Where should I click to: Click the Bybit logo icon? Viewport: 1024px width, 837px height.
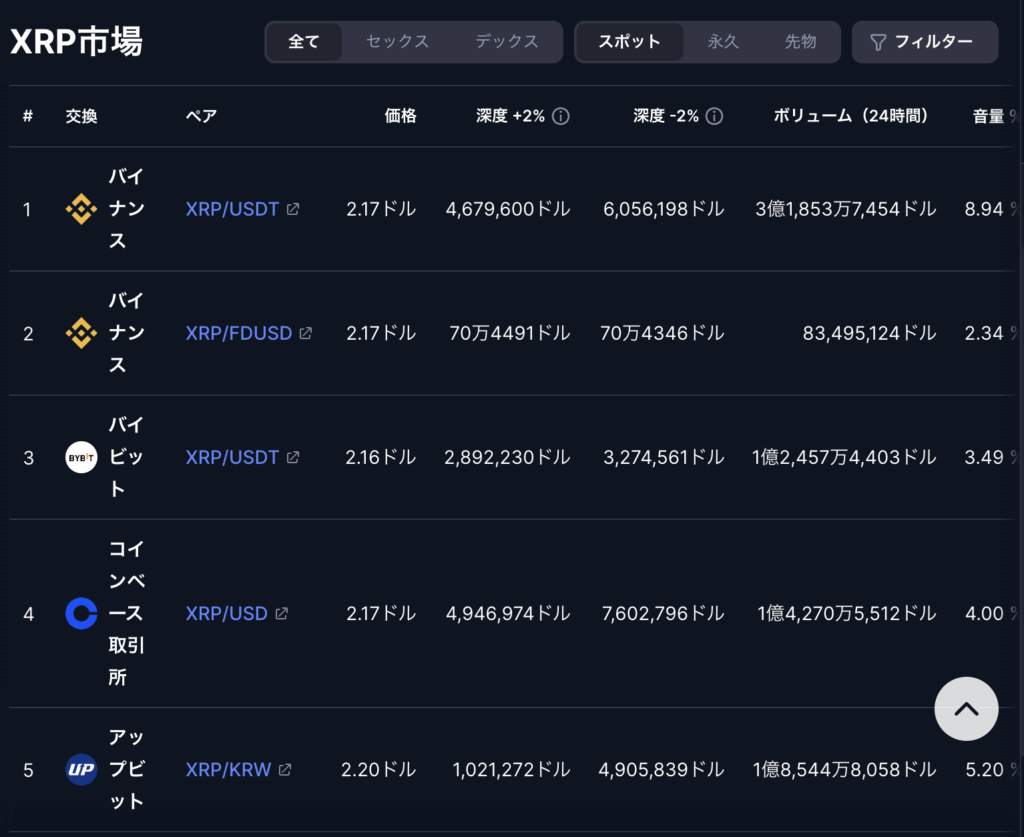click(x=81, y=457)
